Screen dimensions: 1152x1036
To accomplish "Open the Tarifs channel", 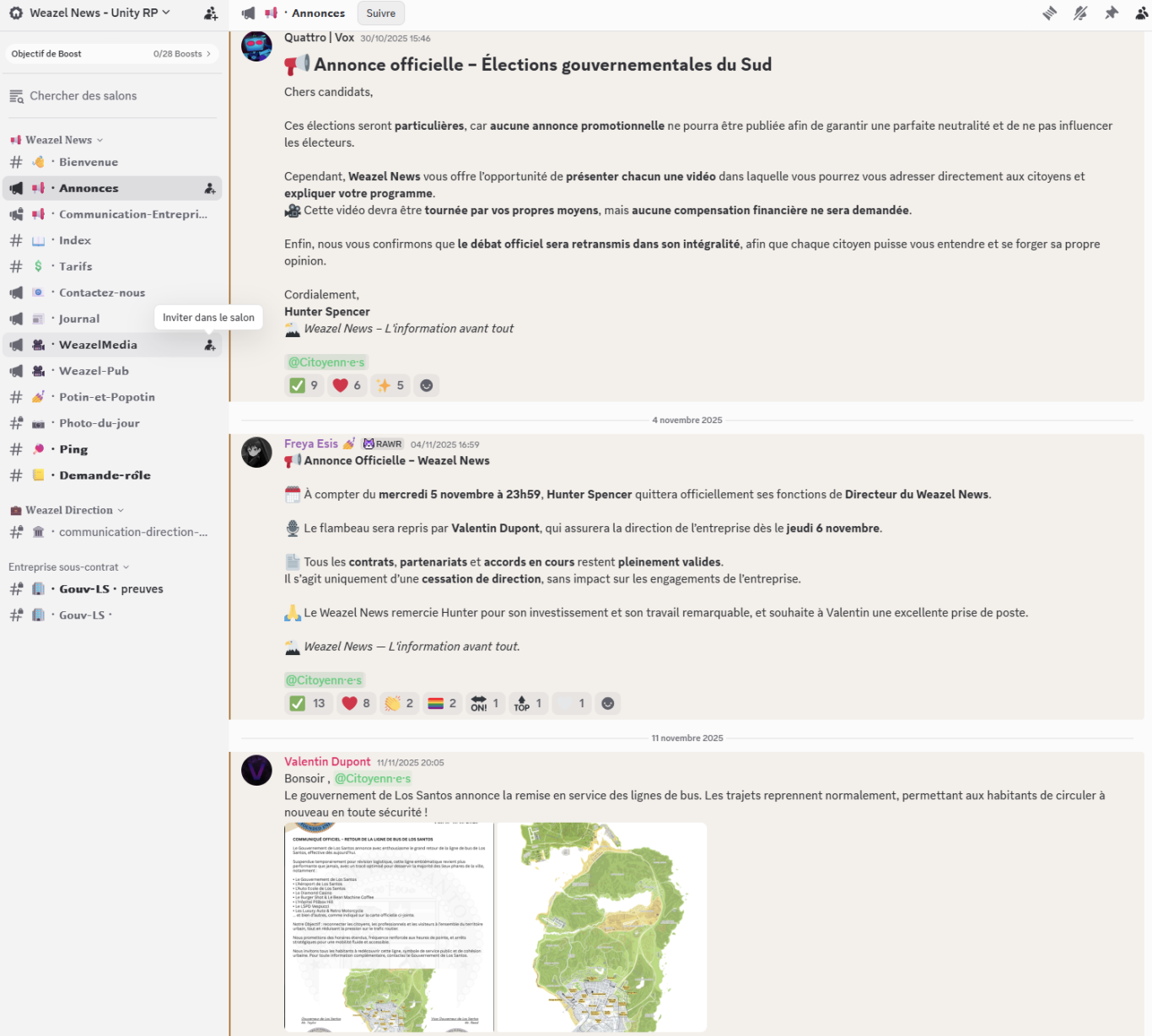I will 75,266.
